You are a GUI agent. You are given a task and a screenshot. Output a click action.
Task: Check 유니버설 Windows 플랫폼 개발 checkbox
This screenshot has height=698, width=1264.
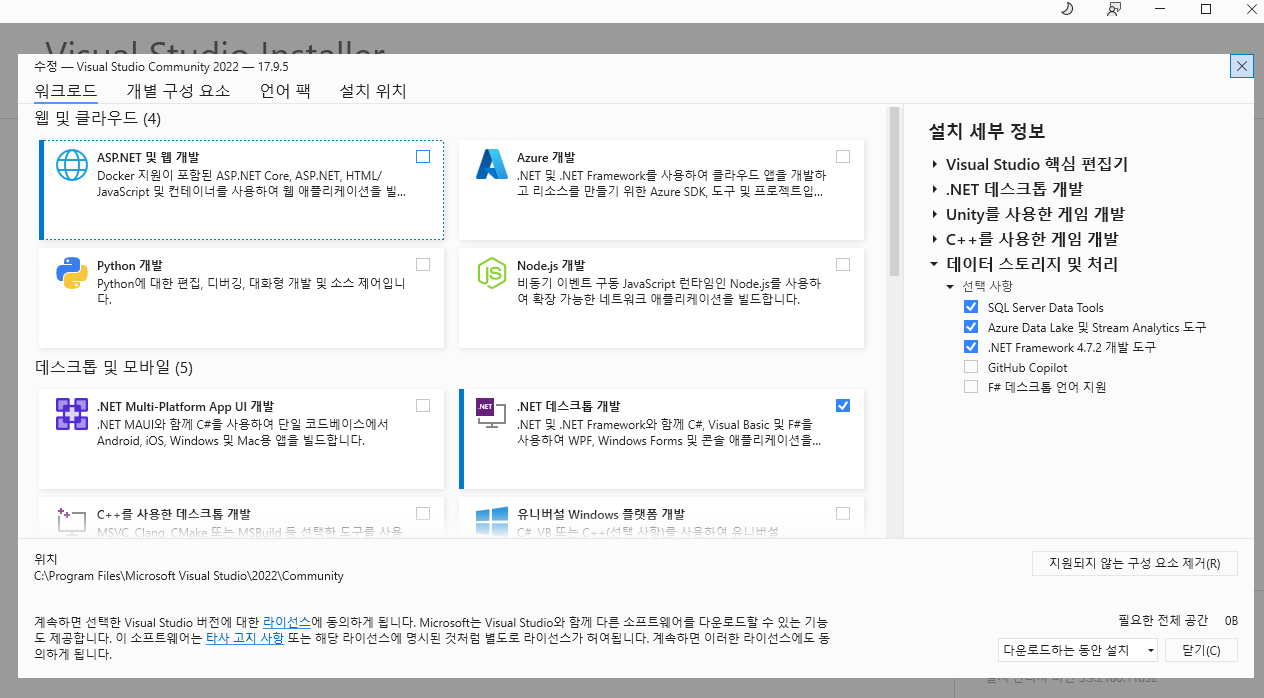click(843, 513)
